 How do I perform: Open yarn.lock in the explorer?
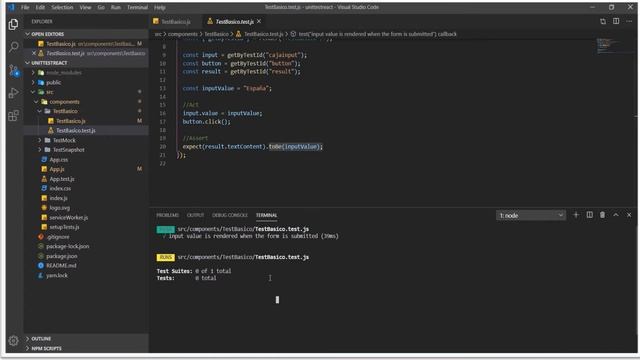[86, 275]
